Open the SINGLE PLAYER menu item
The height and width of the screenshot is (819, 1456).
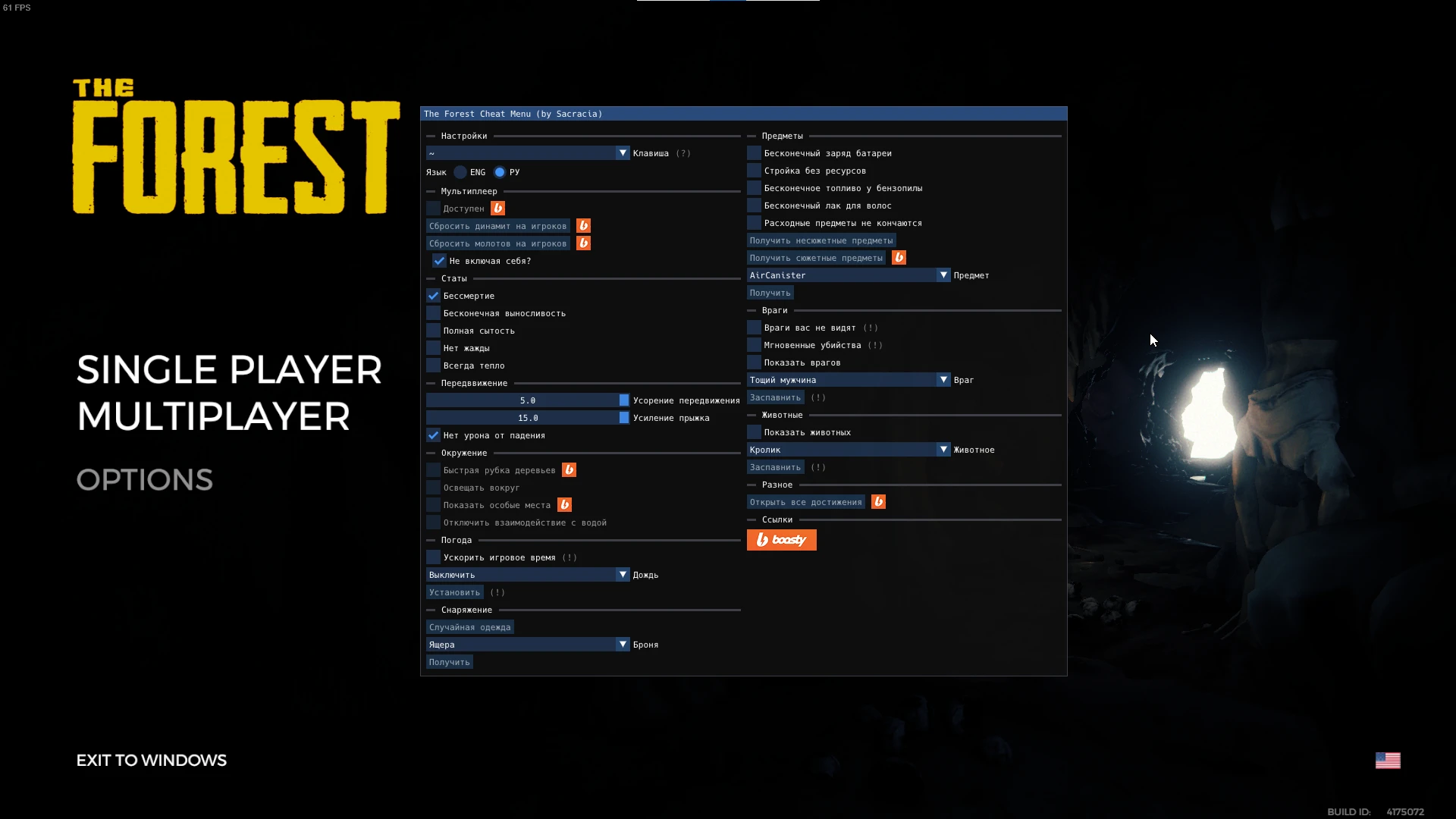coord(229,370)
